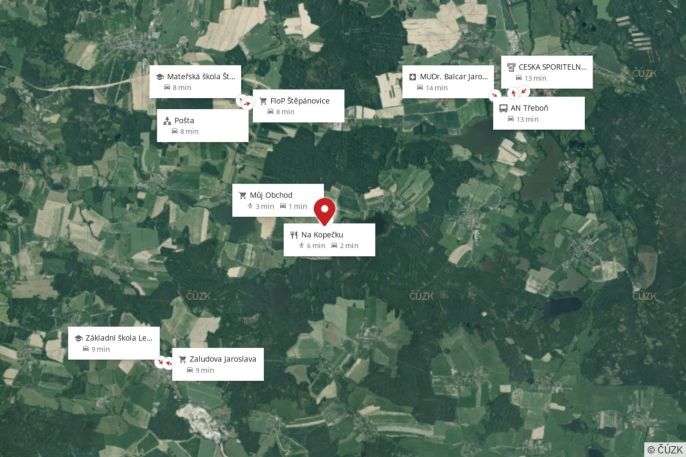The width and height of the screenshot is (686, 457).
Task: Open the Můj Obchod shop label
Action: point(278,200)
